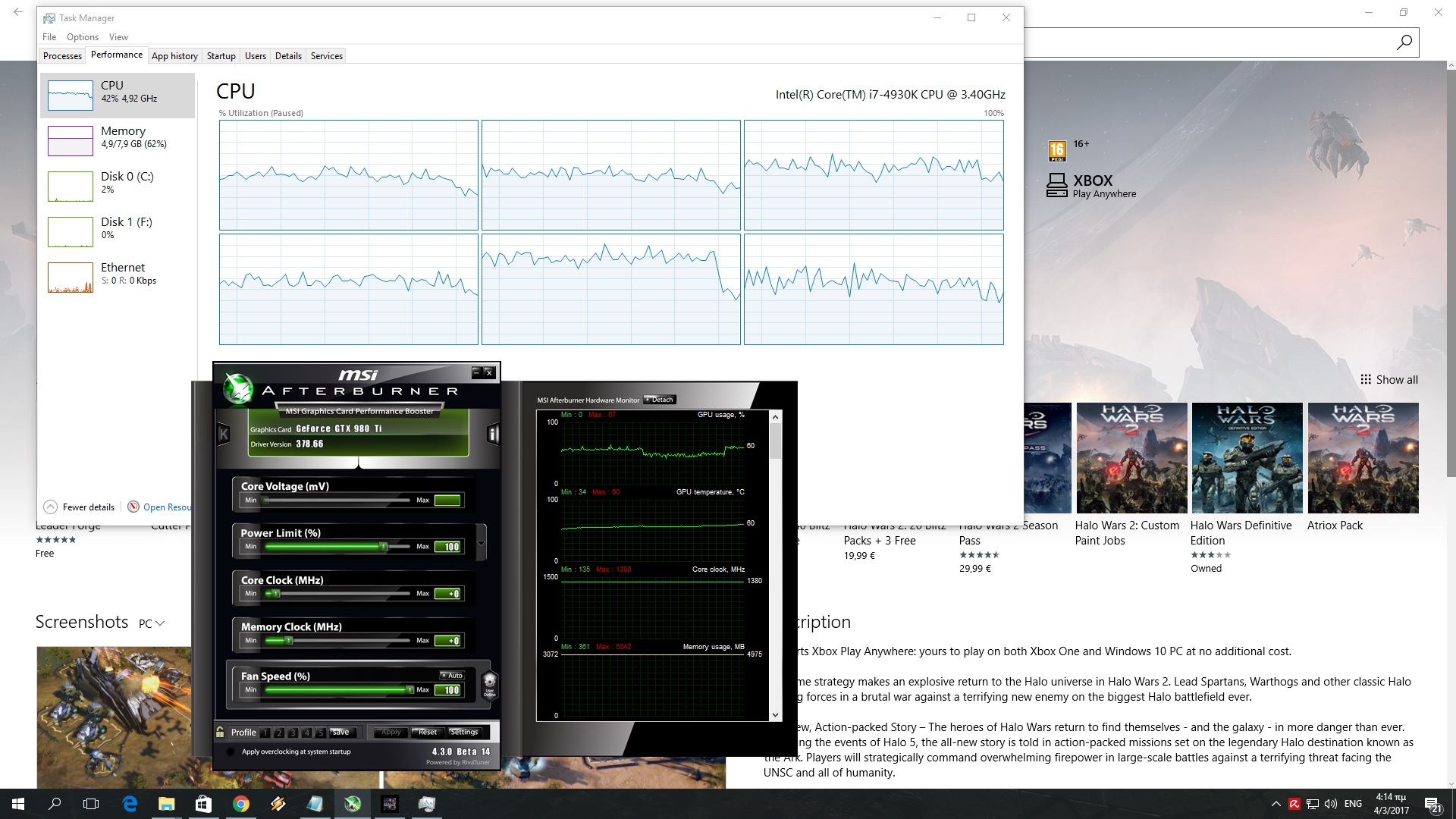This screenshot has width=1456, height=819.
Task: Open Task View on the taskbar
Action: point(91,804)
